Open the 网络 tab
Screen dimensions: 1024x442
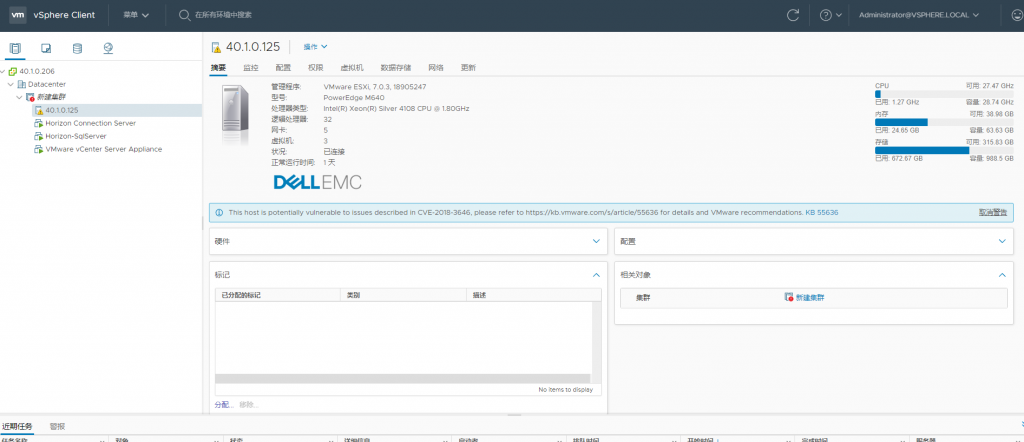[x=436, y=68]
